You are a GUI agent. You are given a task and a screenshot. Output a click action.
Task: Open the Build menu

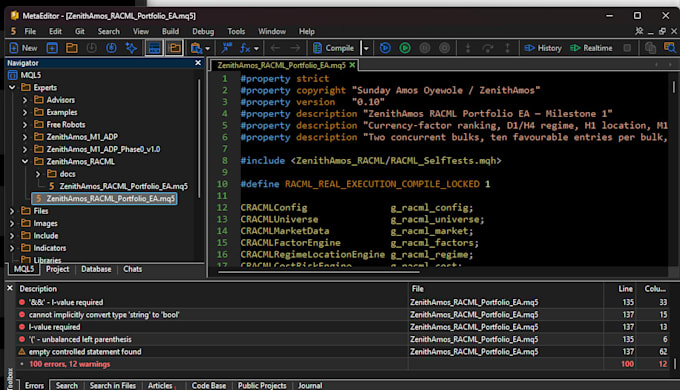[170, 31]
